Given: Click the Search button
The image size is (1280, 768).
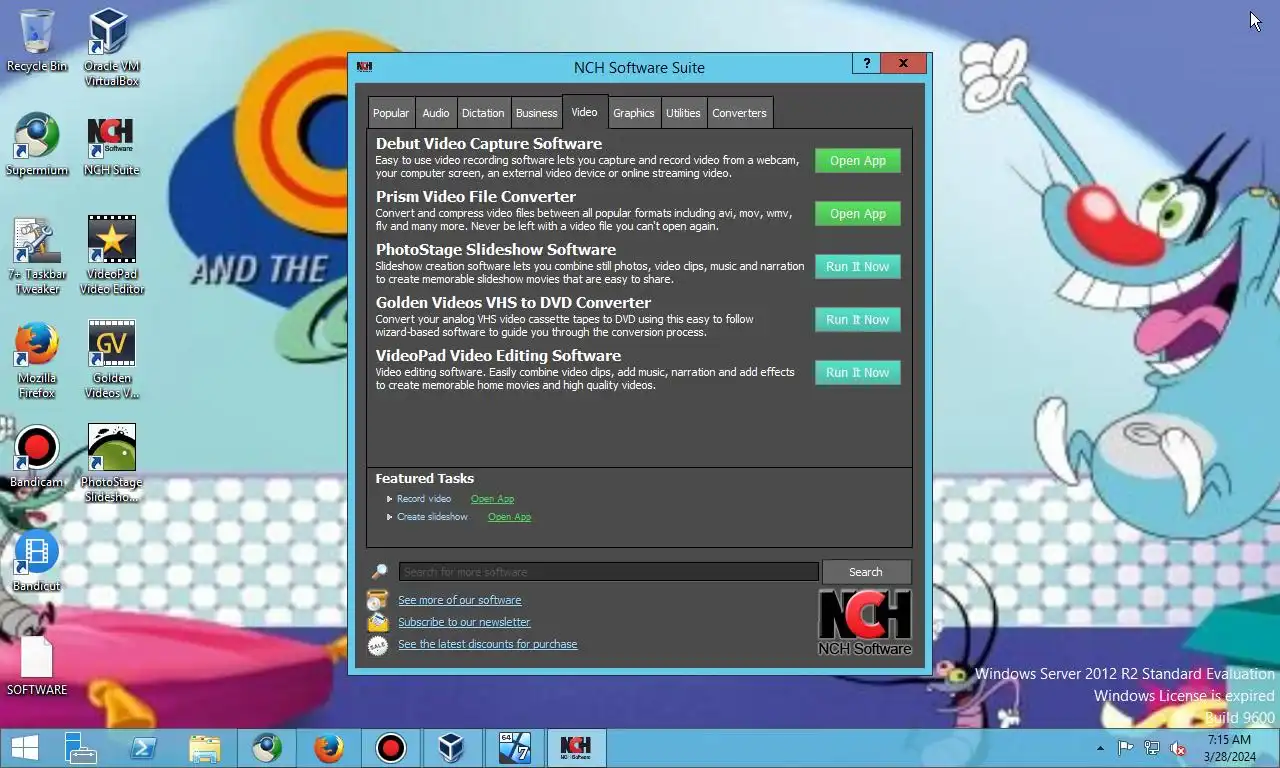Looking at the screenshot, I should [866, 572].
